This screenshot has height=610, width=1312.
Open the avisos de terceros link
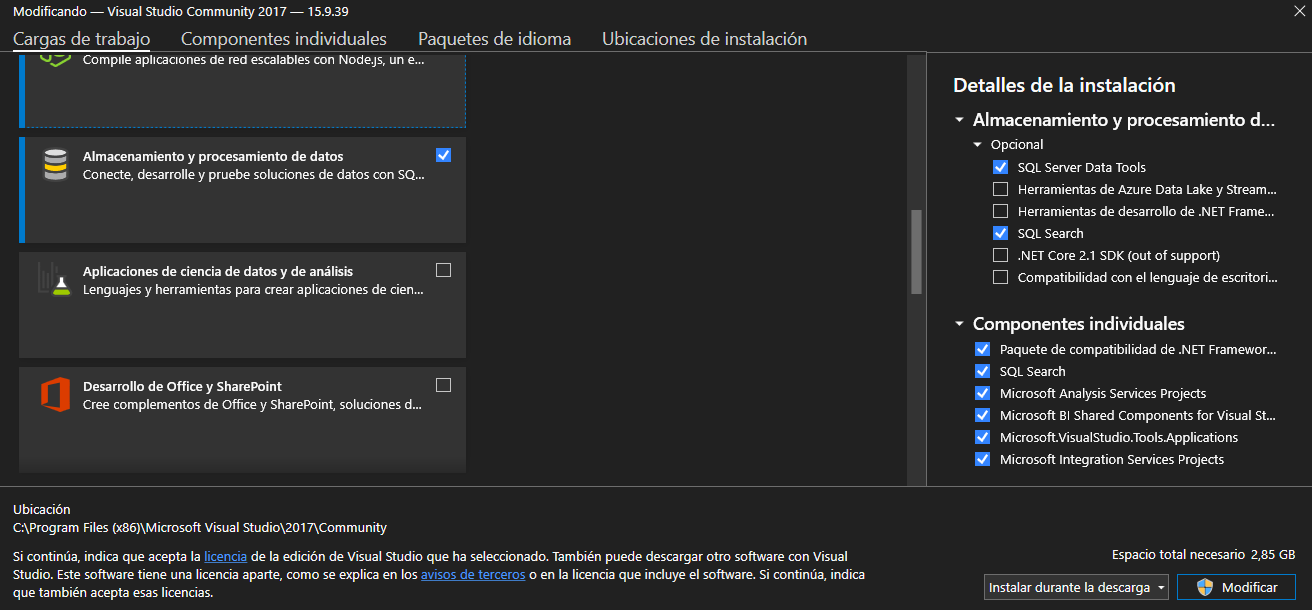[x=472, y=575]
